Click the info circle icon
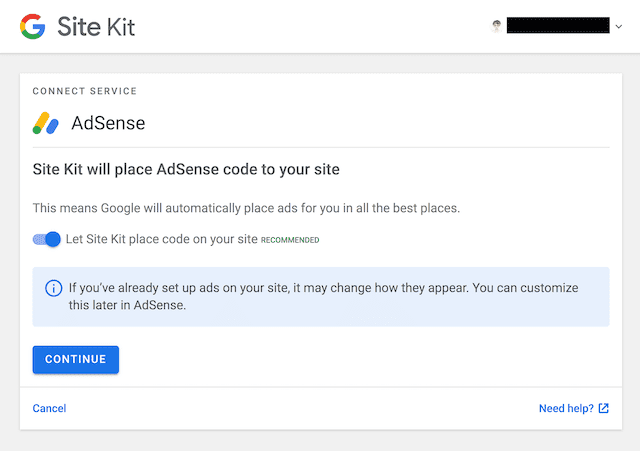 [53, 288]
